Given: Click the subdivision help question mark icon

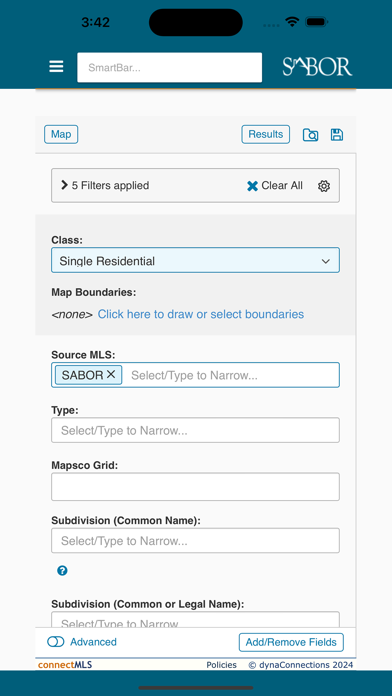Looking at the screenshot, I should (62, 571).
